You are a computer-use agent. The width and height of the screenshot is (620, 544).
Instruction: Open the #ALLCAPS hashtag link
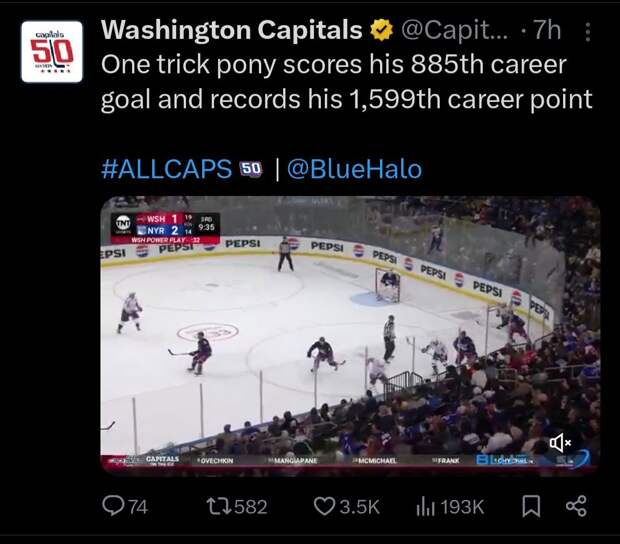(166, 169)
